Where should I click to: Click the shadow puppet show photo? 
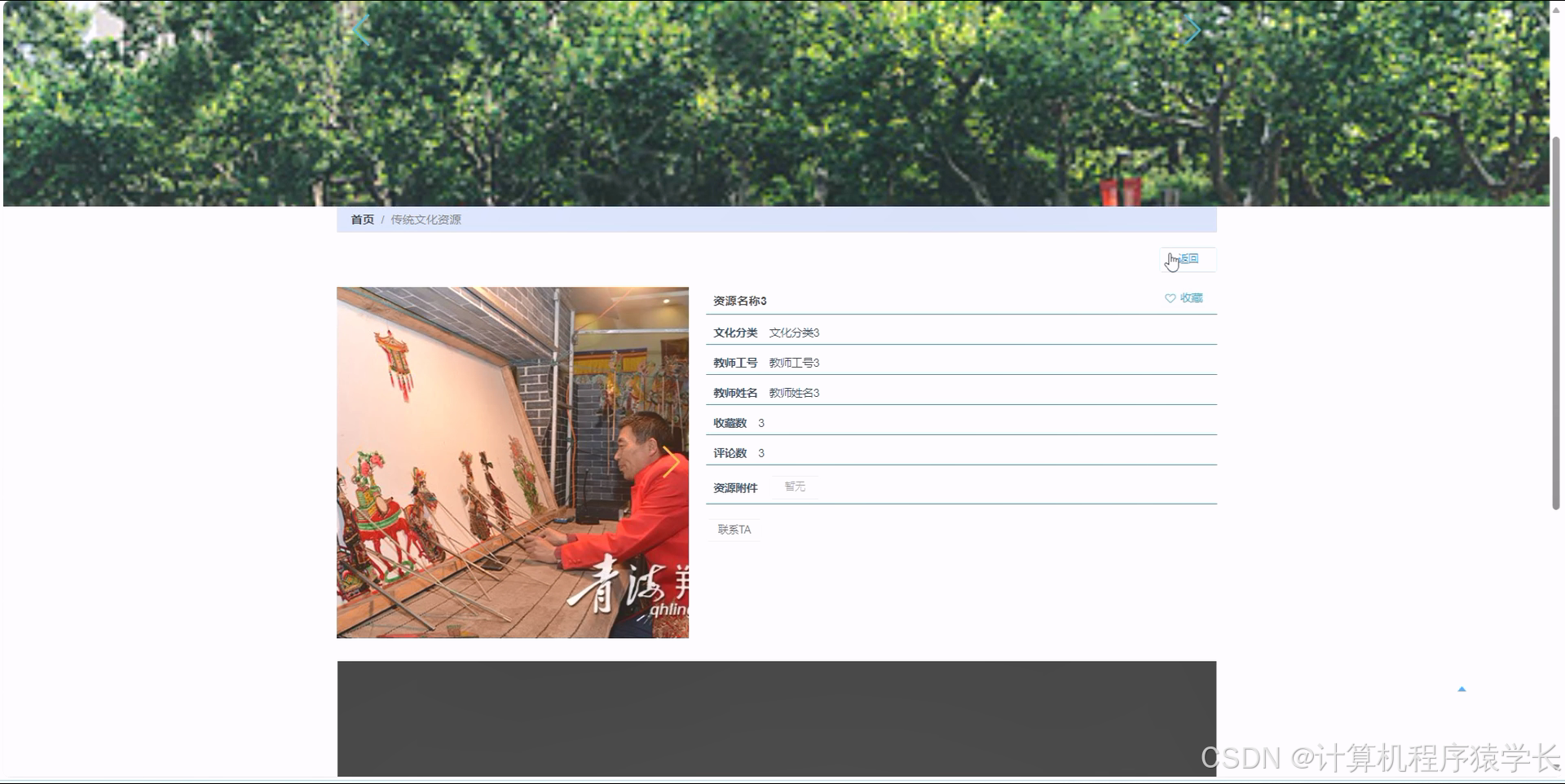coord(513,462)
